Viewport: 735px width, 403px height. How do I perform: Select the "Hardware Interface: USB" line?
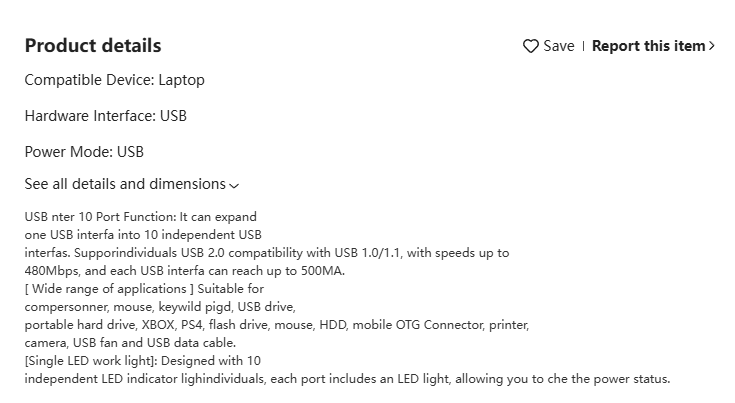pos(105,116)
